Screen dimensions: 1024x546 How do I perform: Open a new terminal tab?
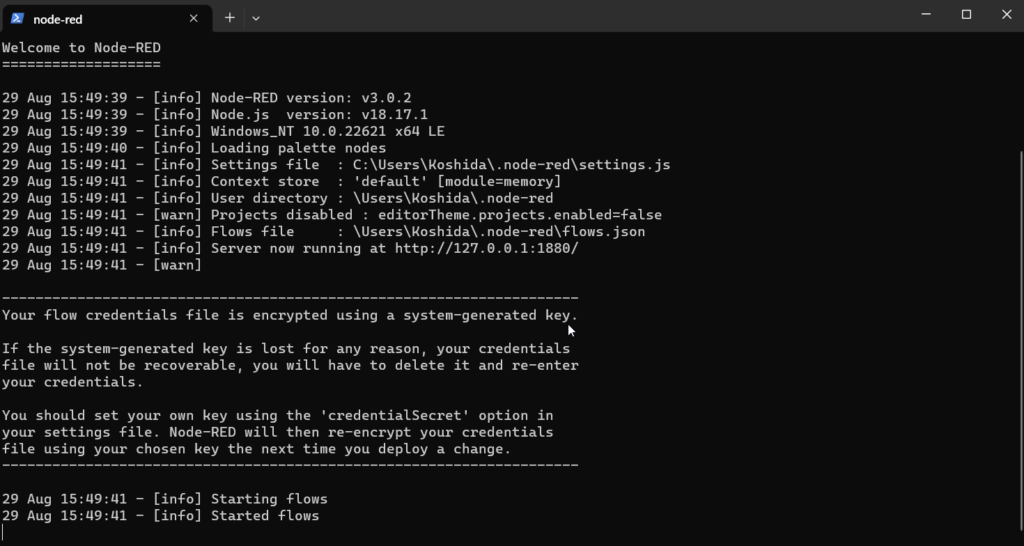pos(229,17)
